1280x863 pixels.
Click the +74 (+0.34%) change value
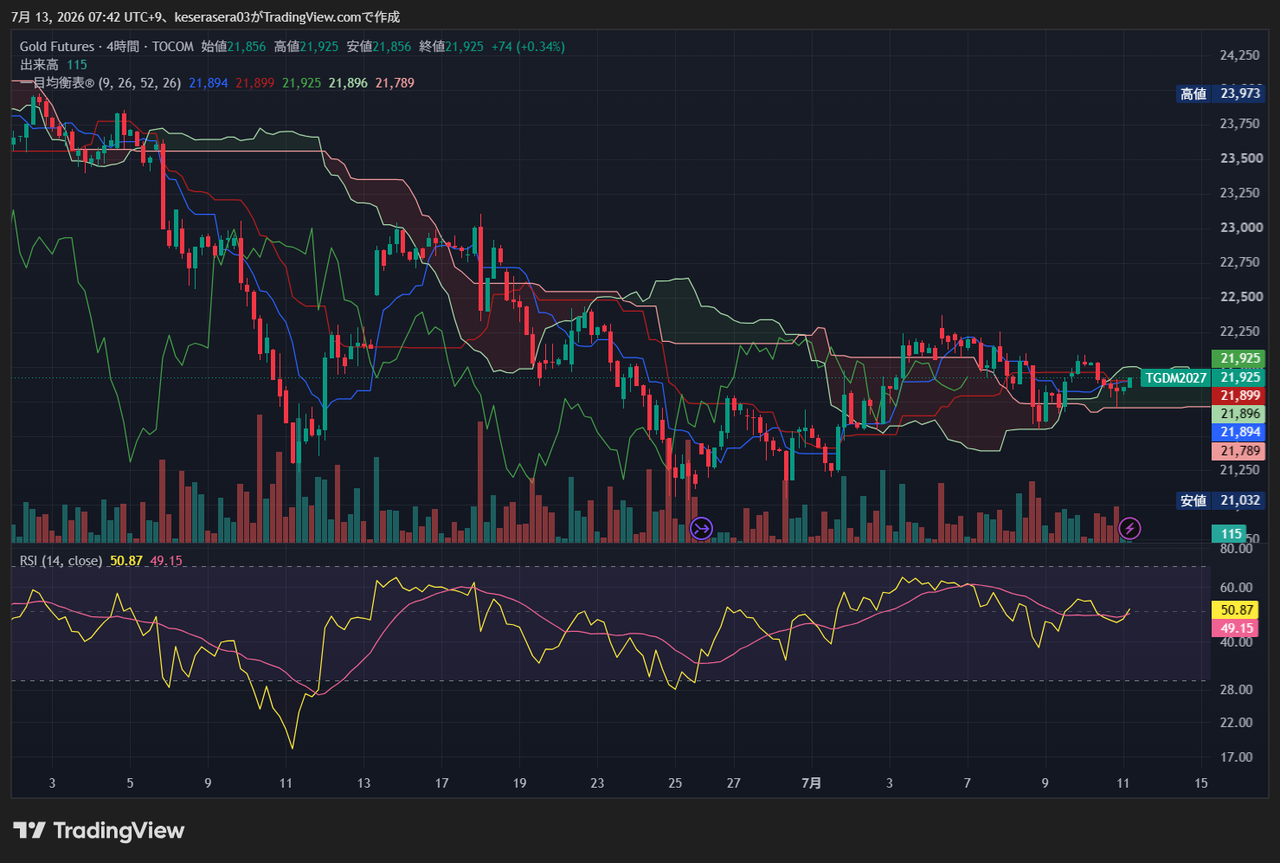tap(529, 47)
